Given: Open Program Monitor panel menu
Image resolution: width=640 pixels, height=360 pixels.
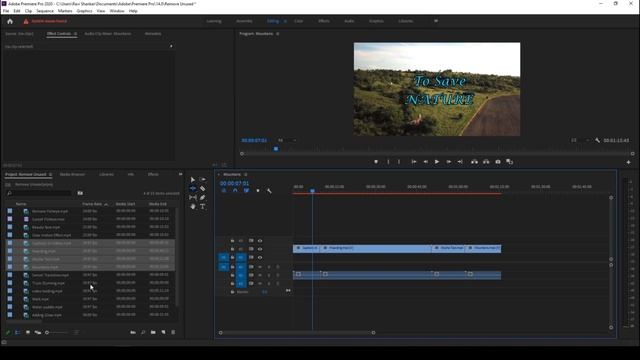Looking at the screenshot, I should [278, 34].
